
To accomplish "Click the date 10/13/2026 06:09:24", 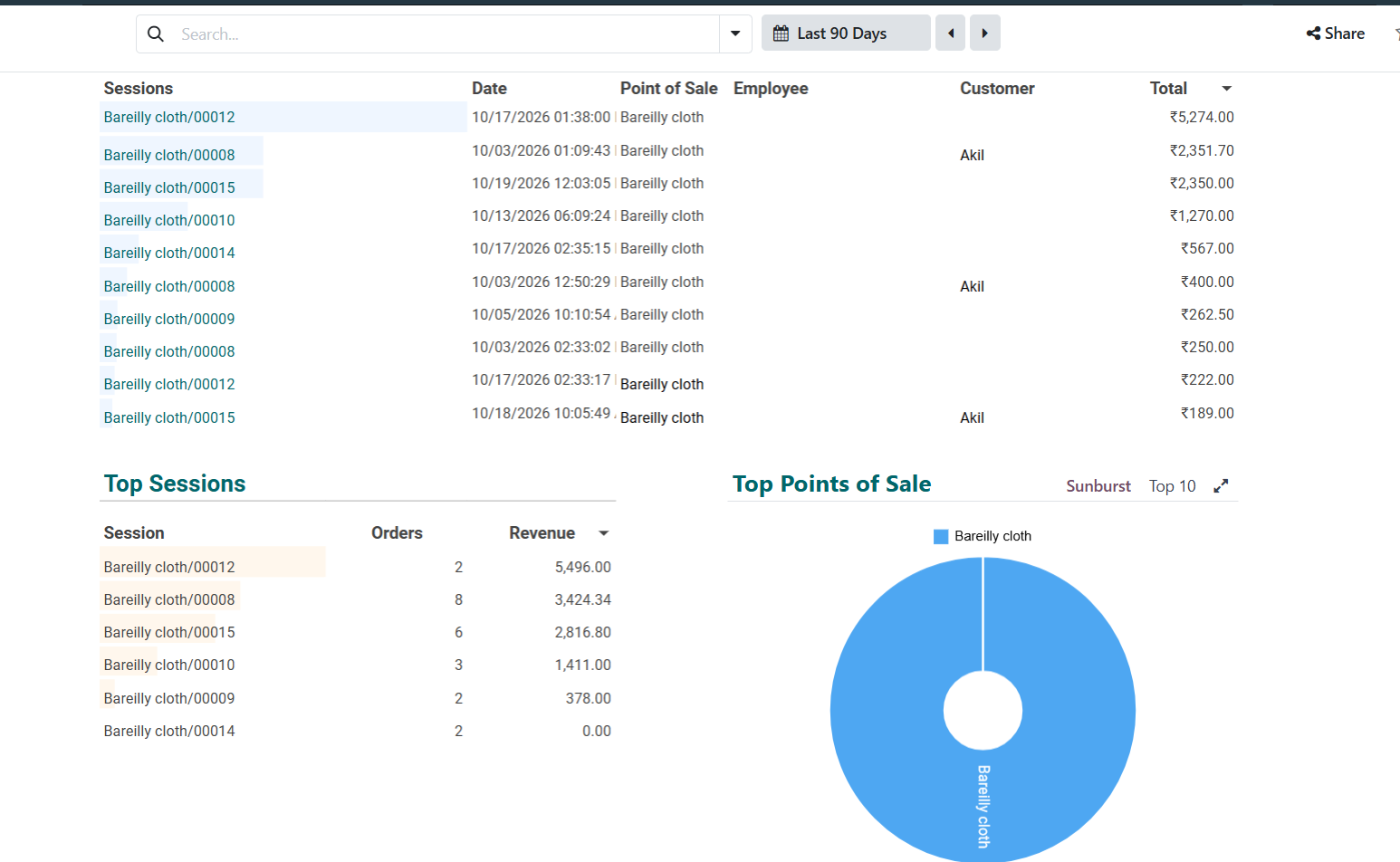I will (x=542, y=215).
